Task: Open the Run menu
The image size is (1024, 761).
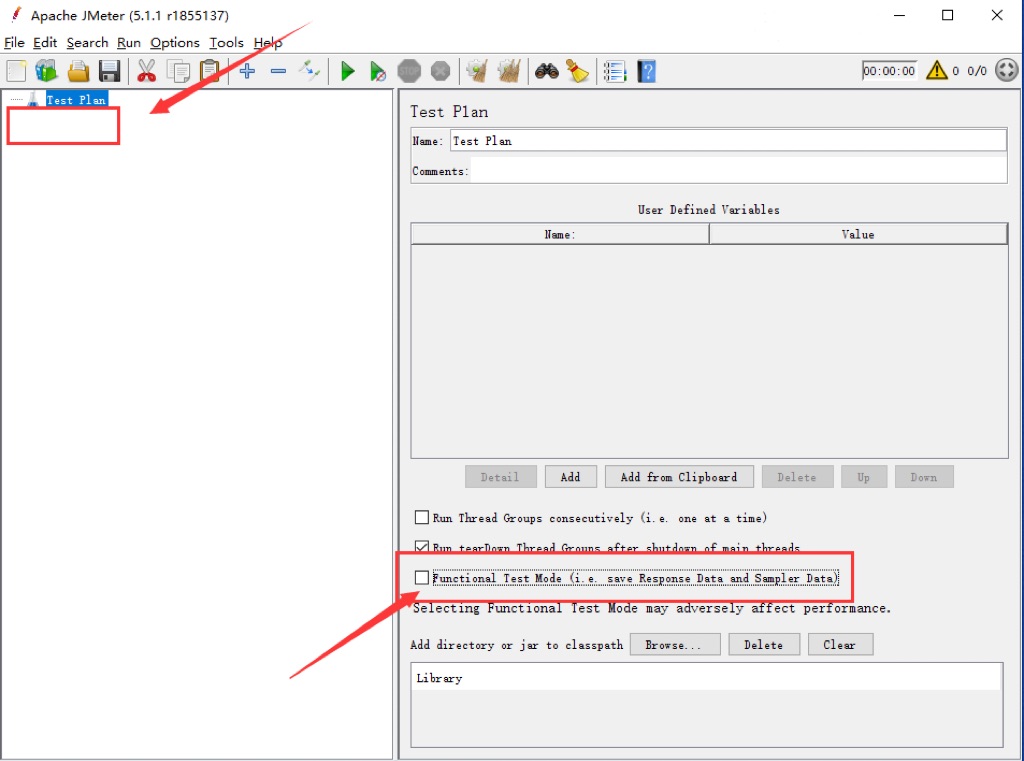Action: [x=129, y=42]
